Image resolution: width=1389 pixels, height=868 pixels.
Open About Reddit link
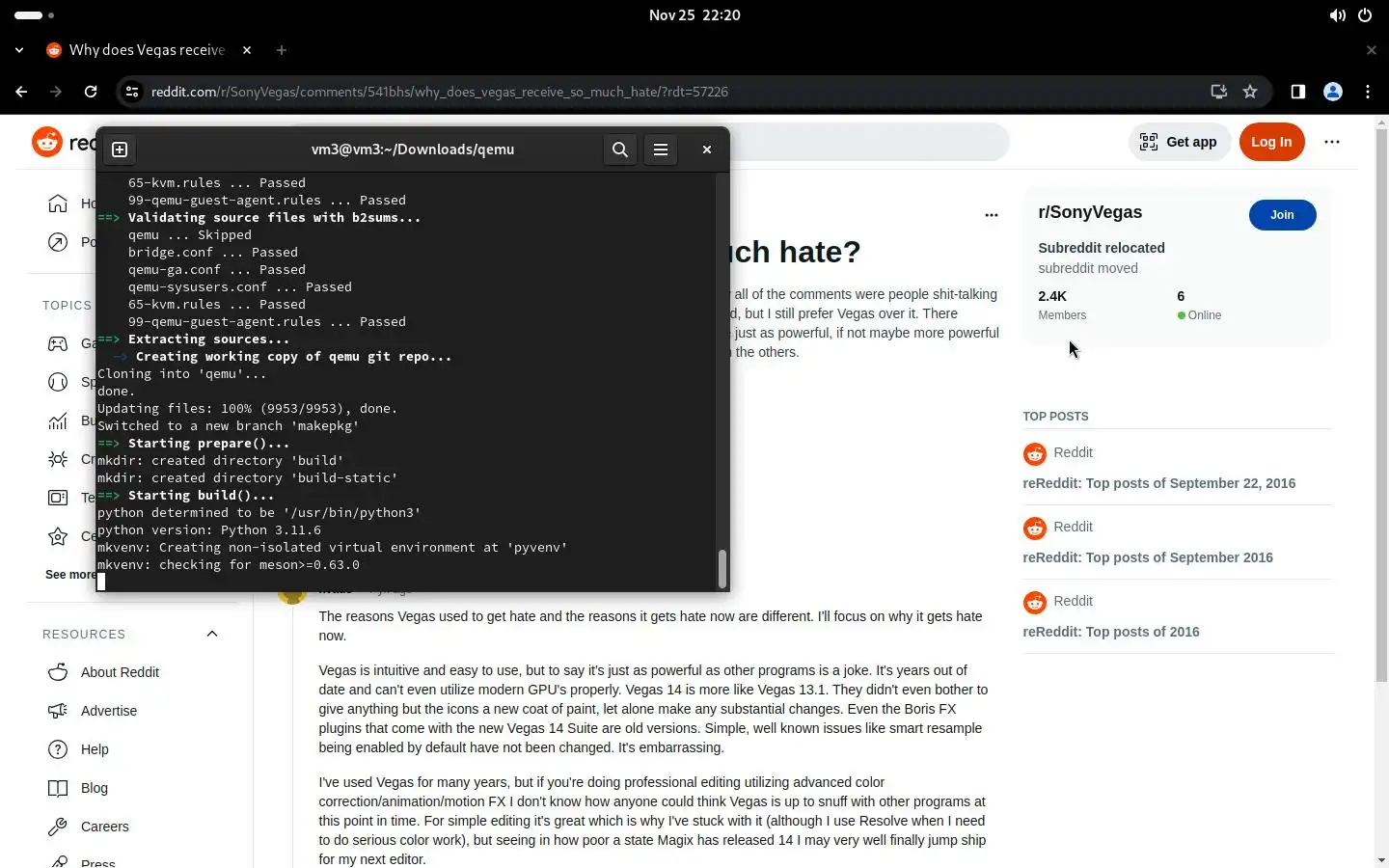[x=120, y=672]
